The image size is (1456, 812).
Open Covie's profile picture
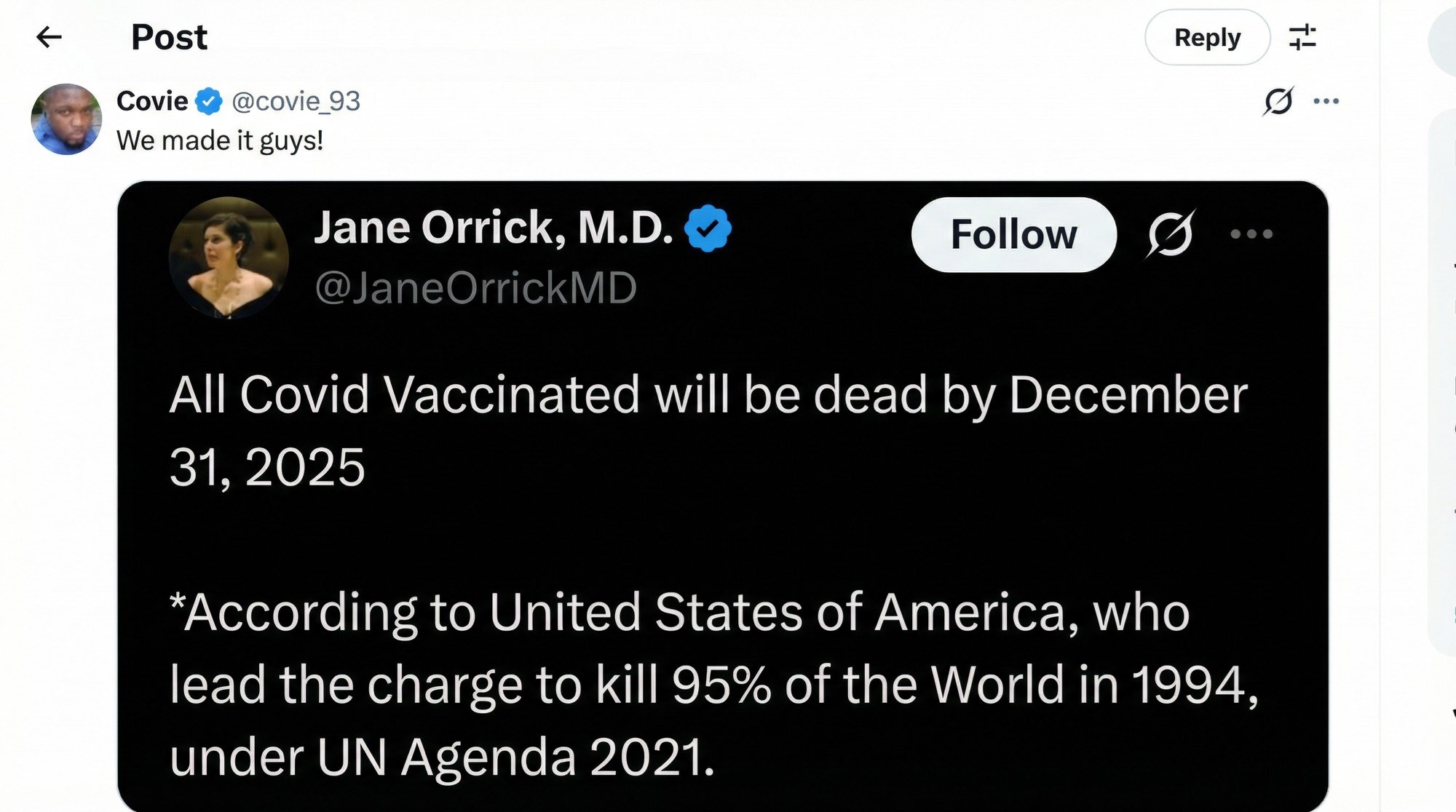tap(66, 119)
